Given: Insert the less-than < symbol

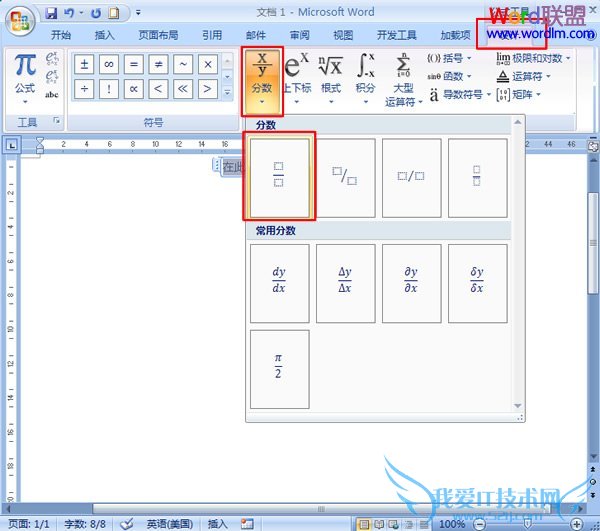Looking at the screenshot, I should (x=158, y=89).
